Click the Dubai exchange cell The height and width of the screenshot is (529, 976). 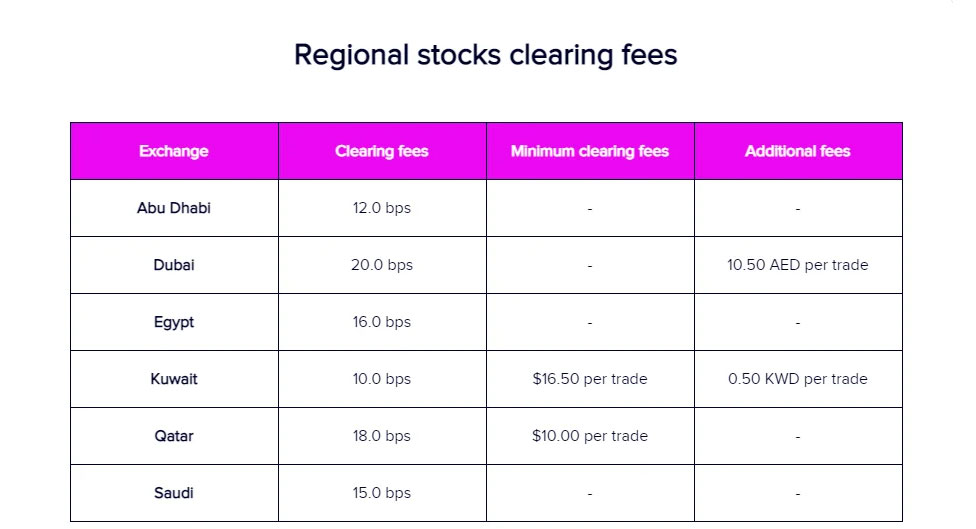point(174,265)
